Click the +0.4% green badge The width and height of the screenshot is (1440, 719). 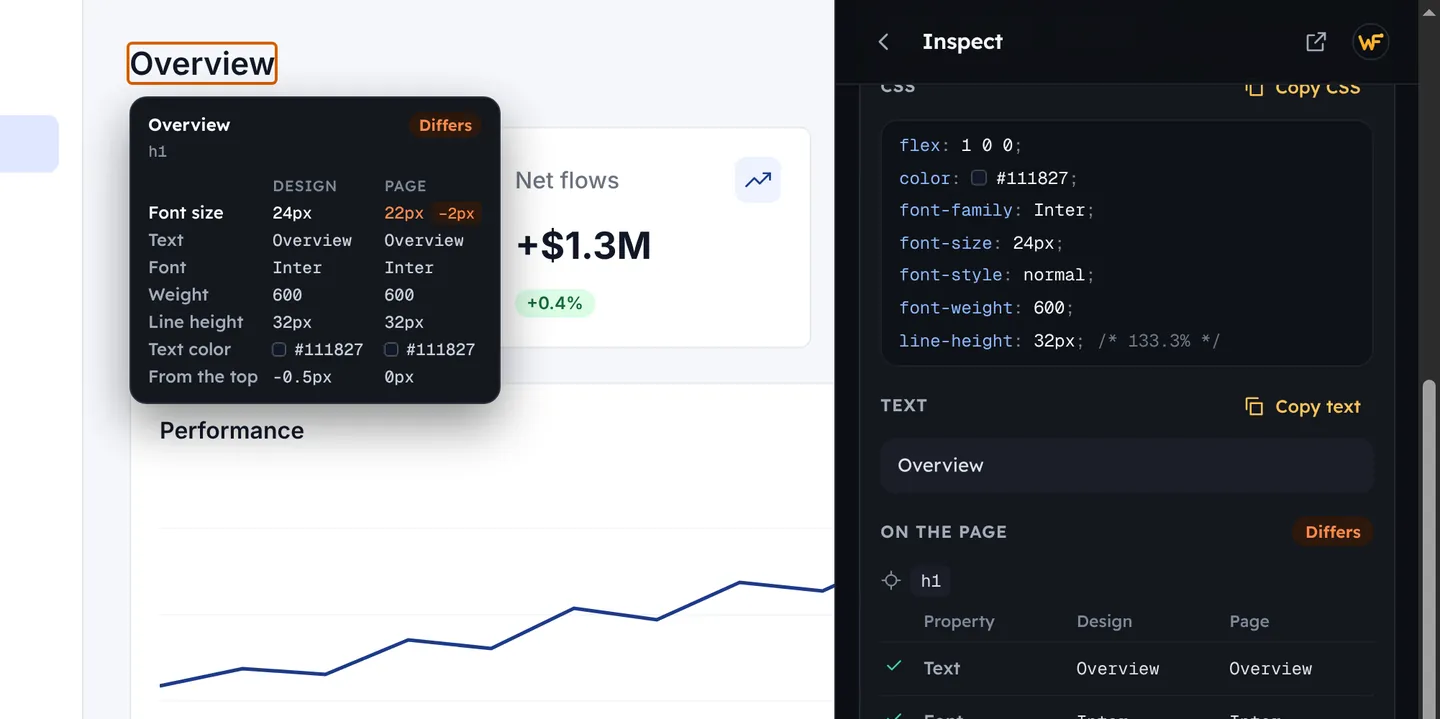[x=554, y=303]
